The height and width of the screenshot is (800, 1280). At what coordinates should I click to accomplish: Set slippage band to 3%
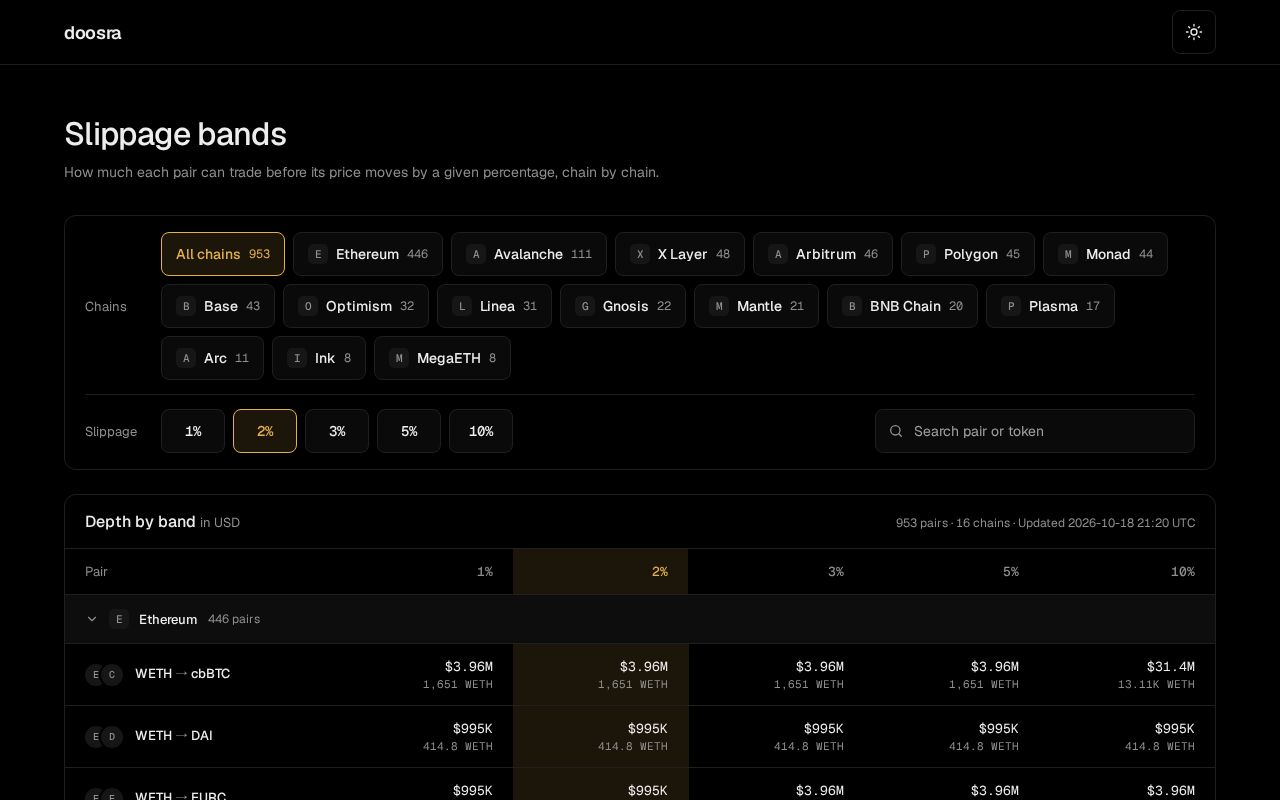[337, 431]
